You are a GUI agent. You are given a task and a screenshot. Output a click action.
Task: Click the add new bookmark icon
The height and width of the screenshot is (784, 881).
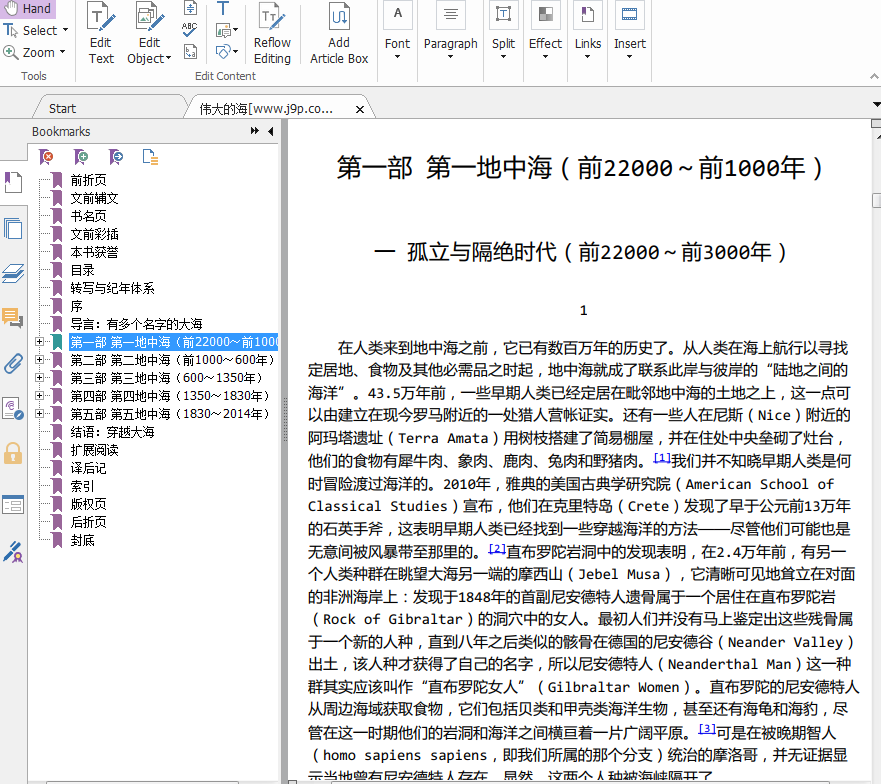coord(81,156)
